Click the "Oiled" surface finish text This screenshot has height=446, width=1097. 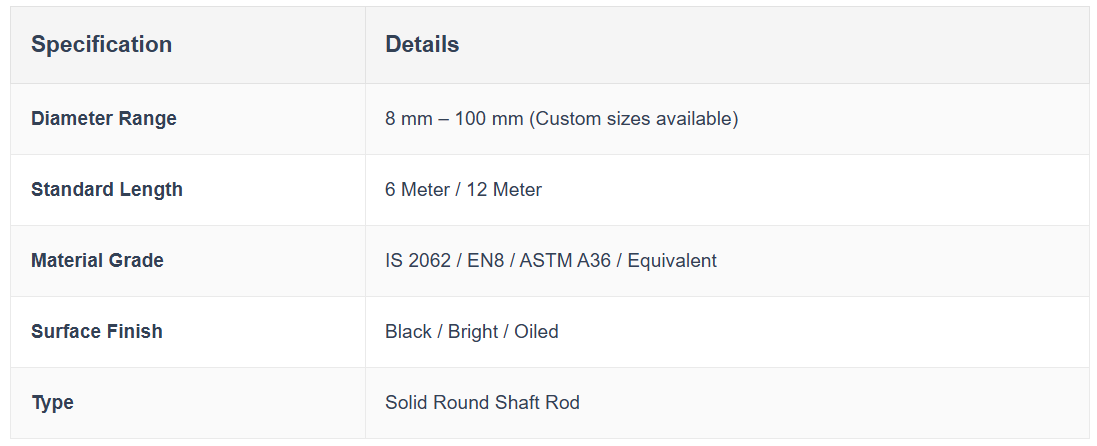point(536,332)
